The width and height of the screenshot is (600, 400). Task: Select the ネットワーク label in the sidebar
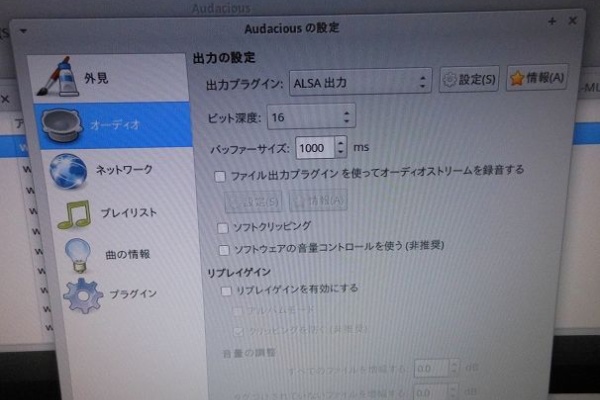click(x=124, y=170)
